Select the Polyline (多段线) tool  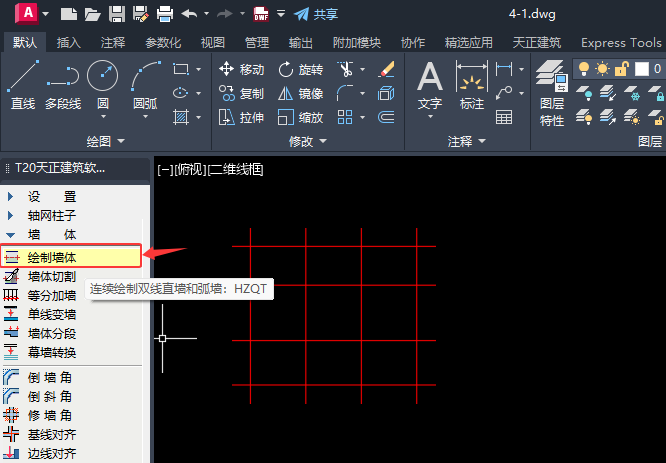[x=63, y=86]
